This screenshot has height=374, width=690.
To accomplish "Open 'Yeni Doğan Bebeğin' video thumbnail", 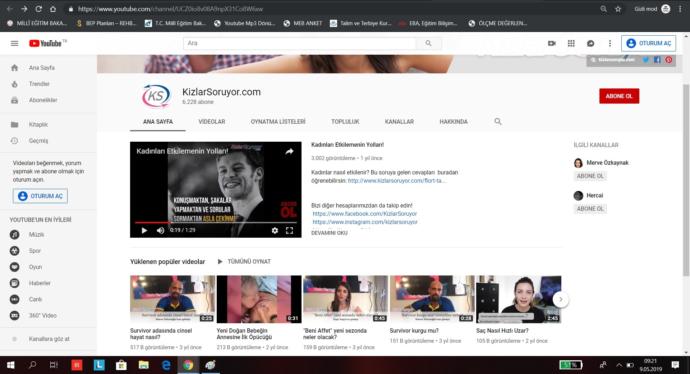I will pos(259,299).
